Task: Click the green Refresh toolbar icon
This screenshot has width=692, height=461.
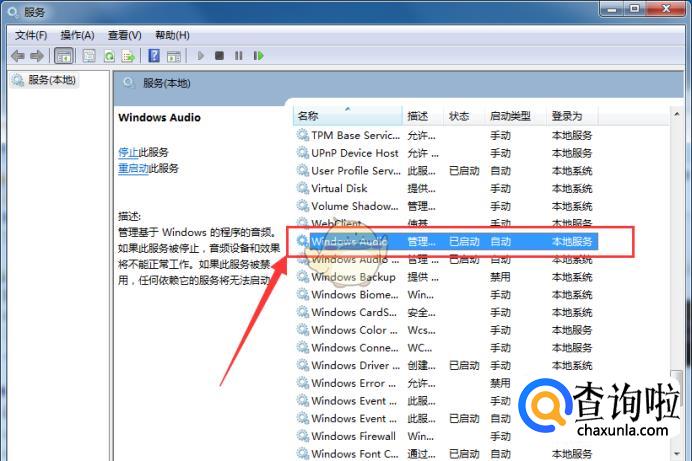Action: coord(109,56)
